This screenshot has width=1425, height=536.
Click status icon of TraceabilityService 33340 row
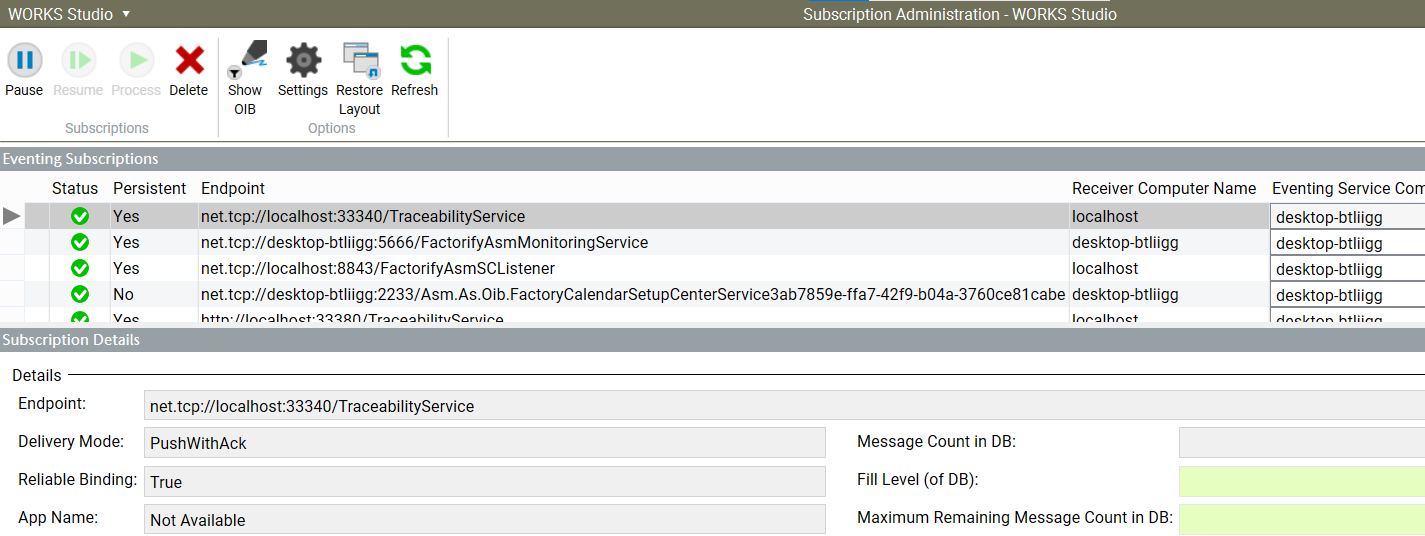[80, 216]
